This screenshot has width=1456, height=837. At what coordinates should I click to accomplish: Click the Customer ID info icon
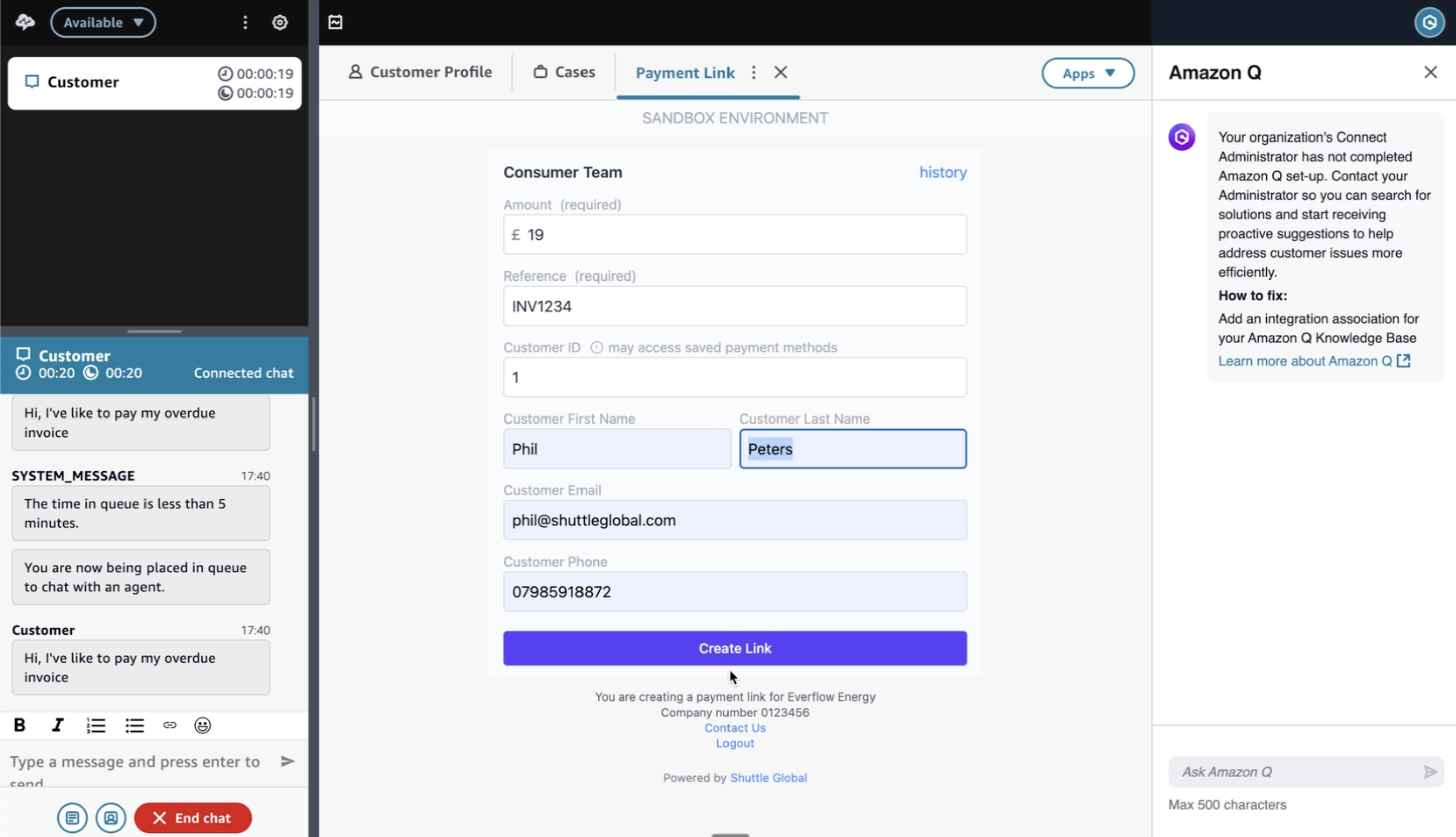[x=597, y=347]
